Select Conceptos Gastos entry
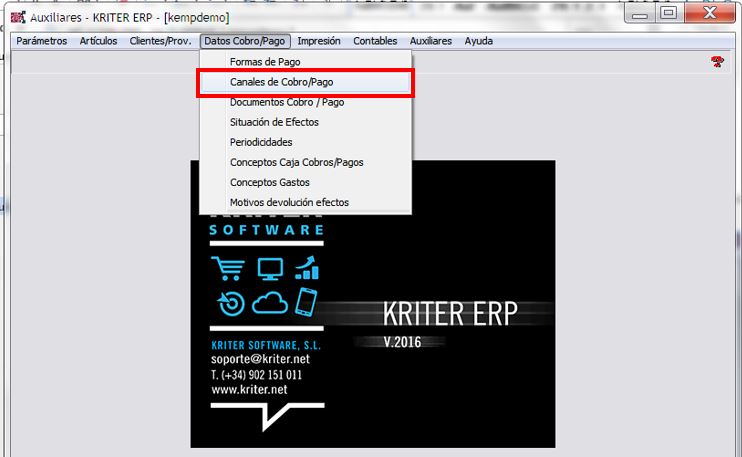The width and height of the screenshot is (742, 457). tap(305, 183)
